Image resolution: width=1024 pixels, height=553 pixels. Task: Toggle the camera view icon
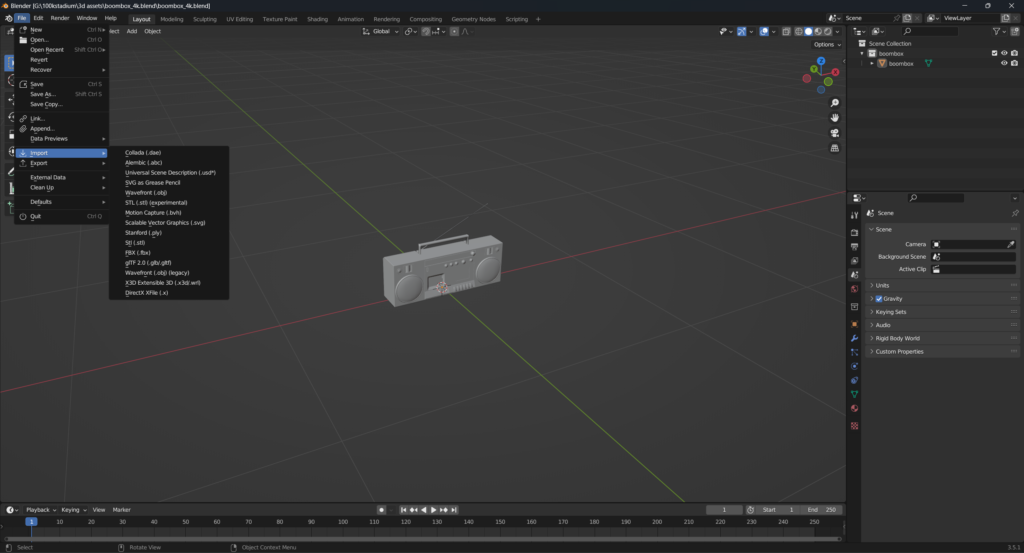835,133
